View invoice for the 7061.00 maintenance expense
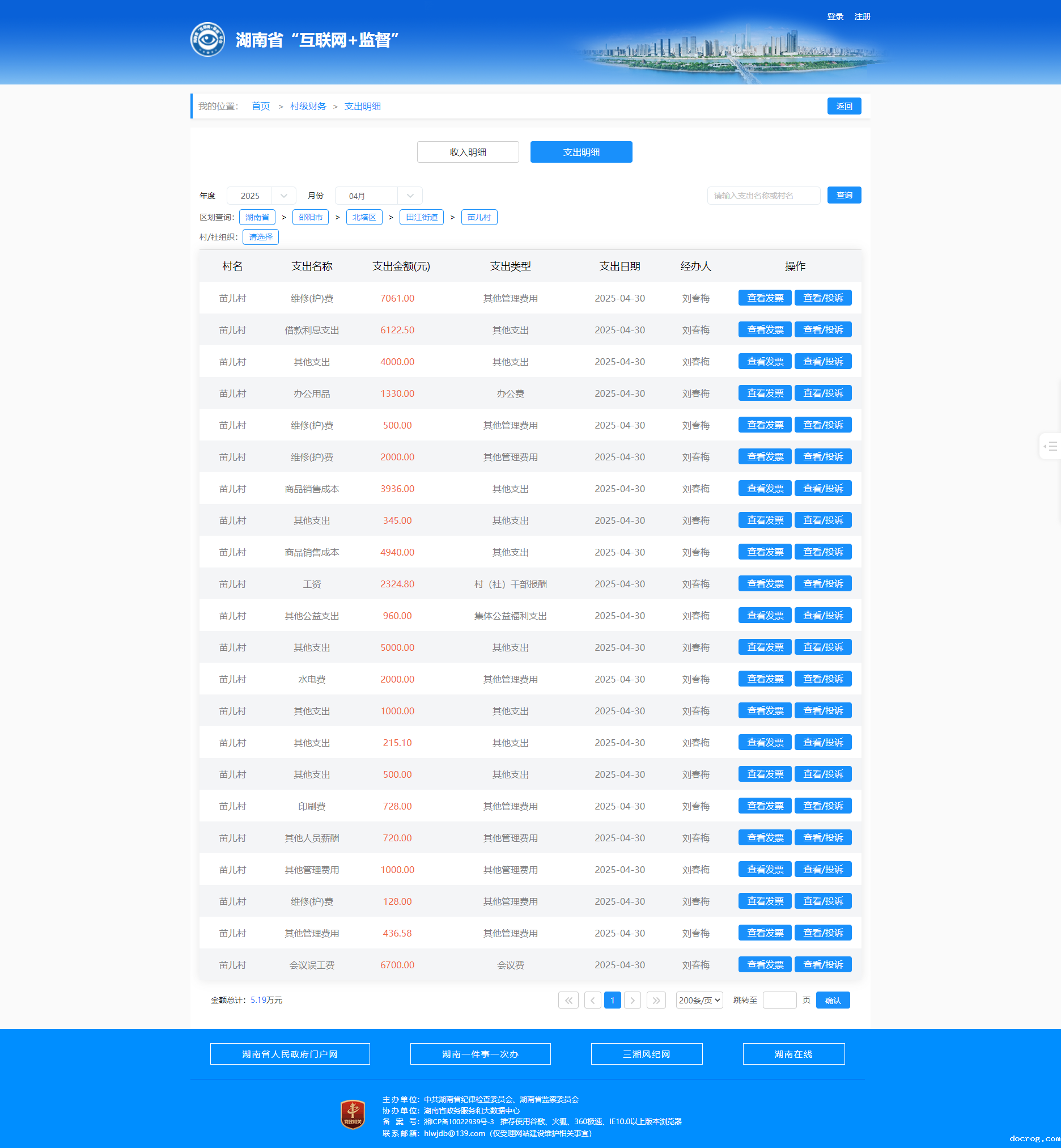 pos(764,298)
